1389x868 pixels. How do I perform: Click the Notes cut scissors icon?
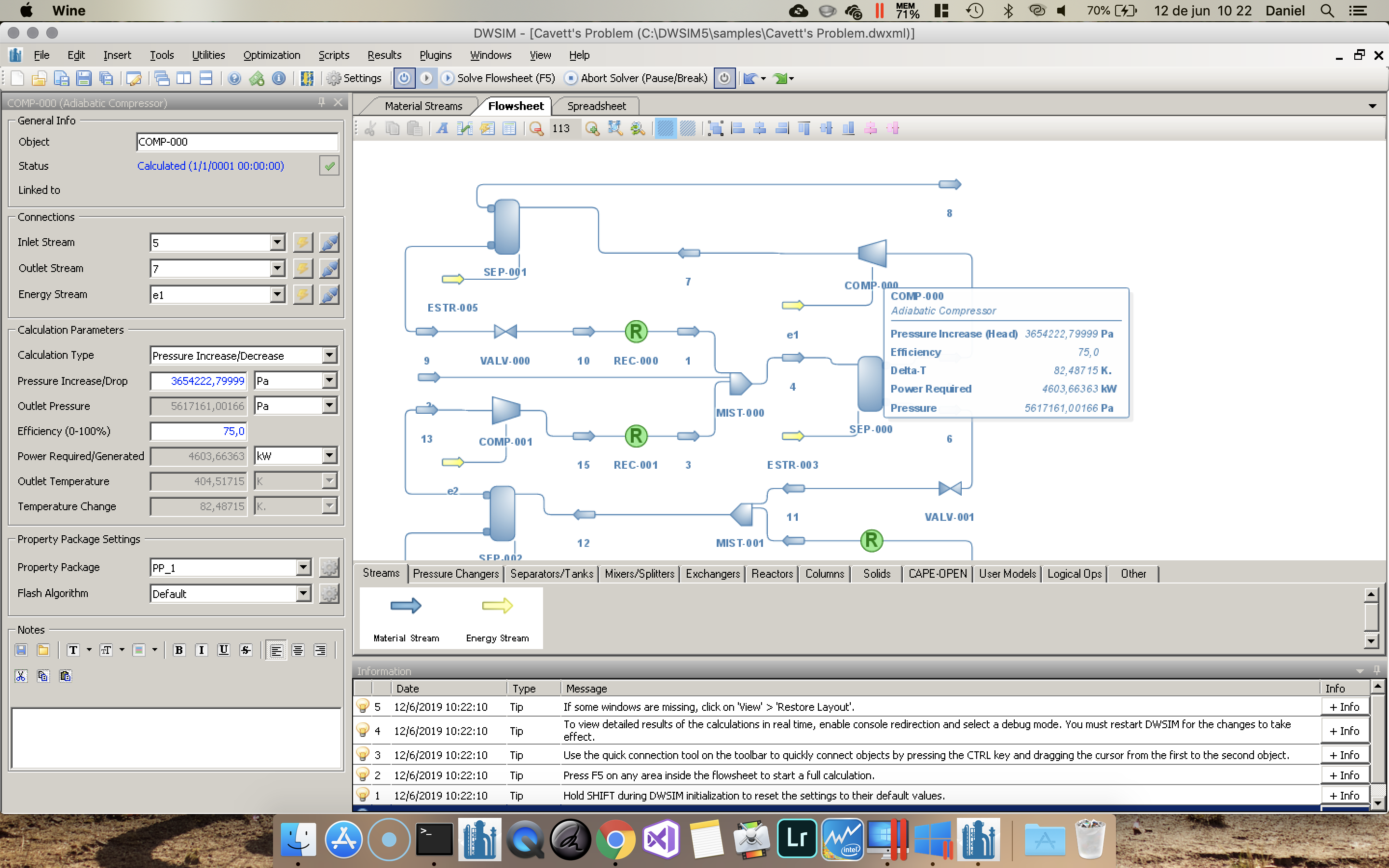pos(21,676)
